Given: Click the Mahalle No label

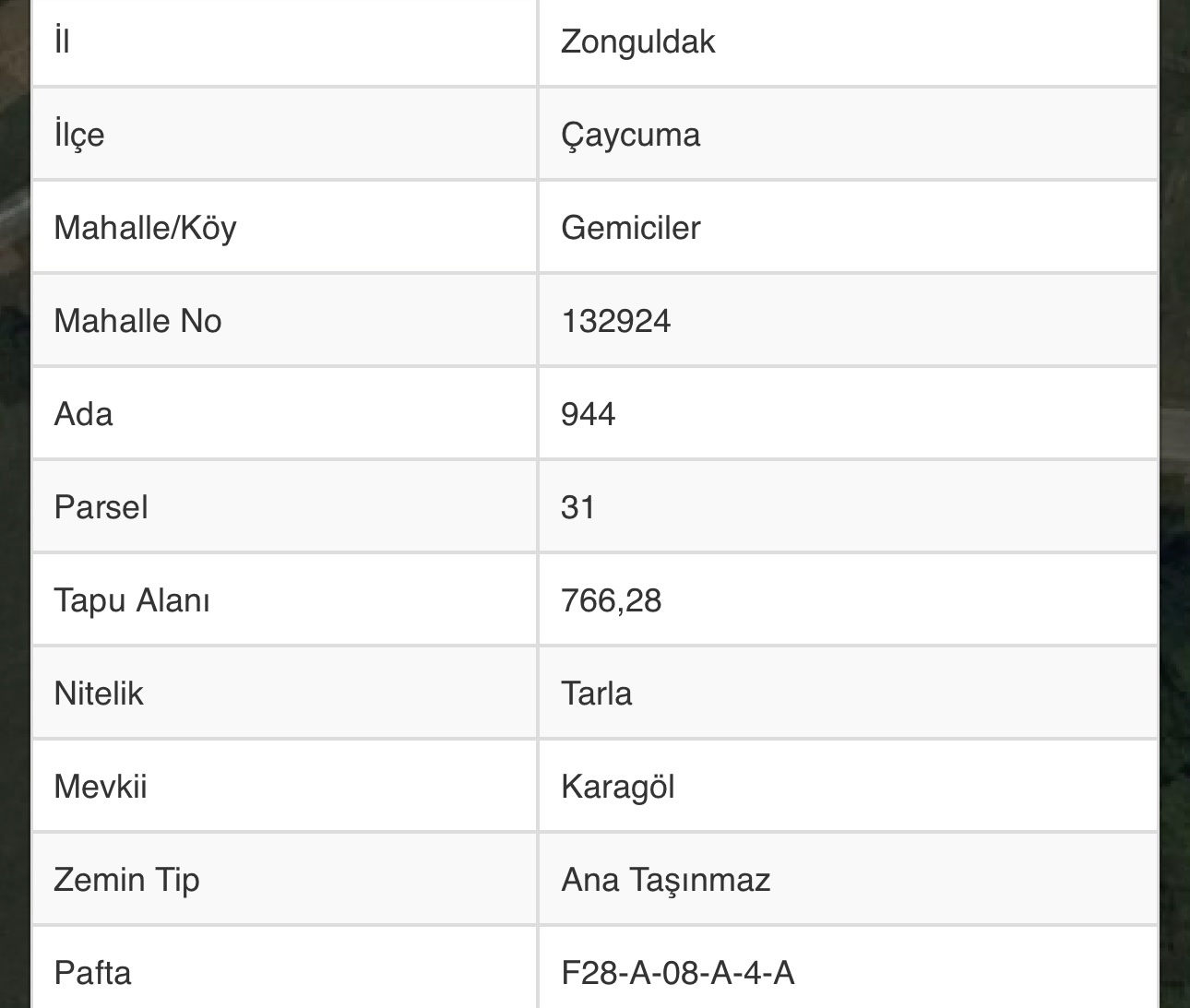Looking at the screenshot, I should click(138, 321).
